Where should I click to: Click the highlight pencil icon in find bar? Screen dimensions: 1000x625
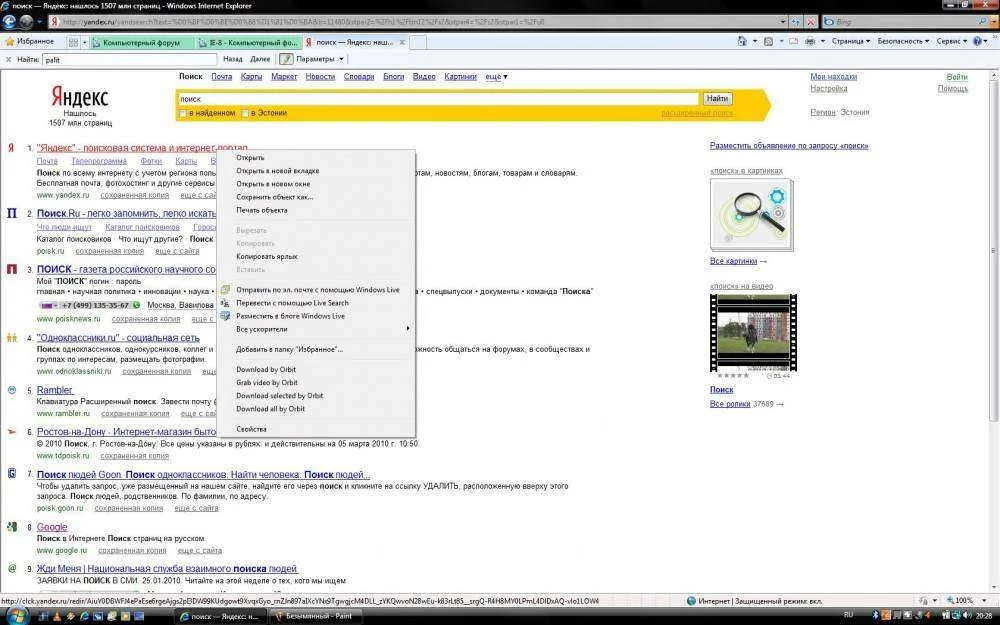(286, 59)
